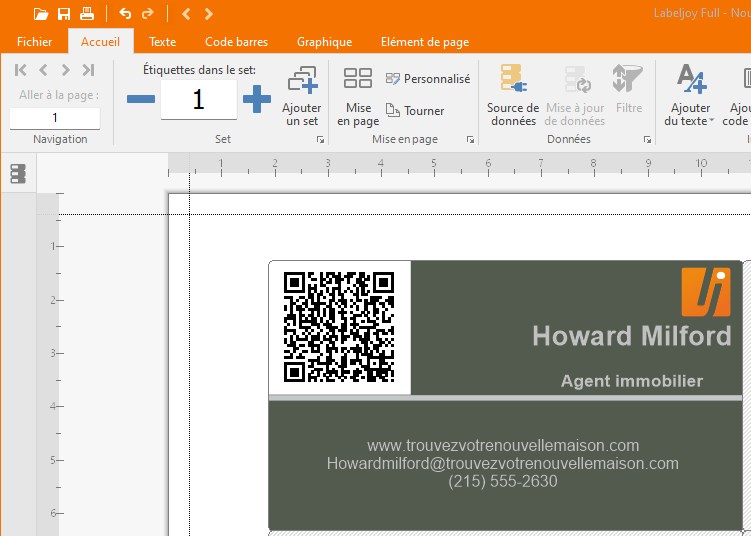Screen dimensions: 751x536
Task: Choose Personnalisé layout option
Action: pyautogui.click(x=428, y=79)
